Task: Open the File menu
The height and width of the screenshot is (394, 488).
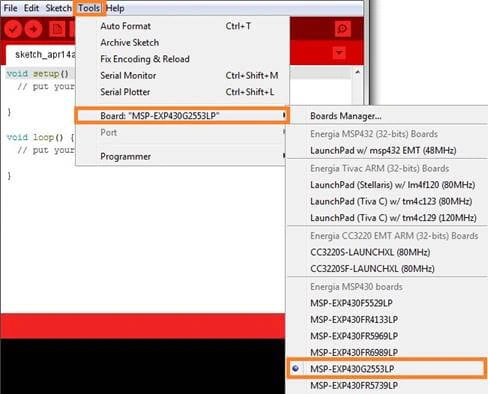Action: point(10,8)
